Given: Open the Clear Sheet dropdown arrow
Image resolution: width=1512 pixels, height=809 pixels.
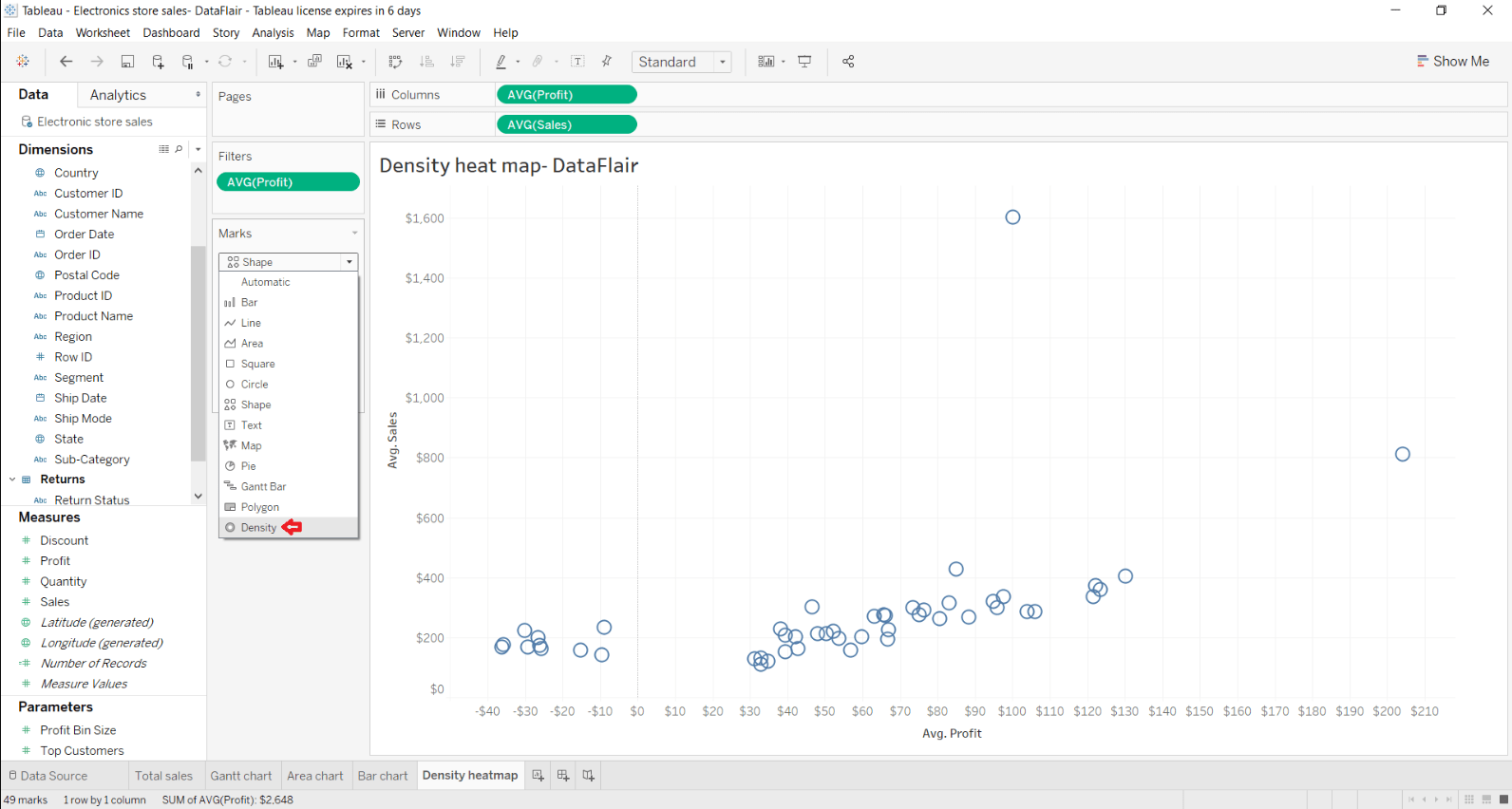Looking at the screenshot, I should click(363, 62).
